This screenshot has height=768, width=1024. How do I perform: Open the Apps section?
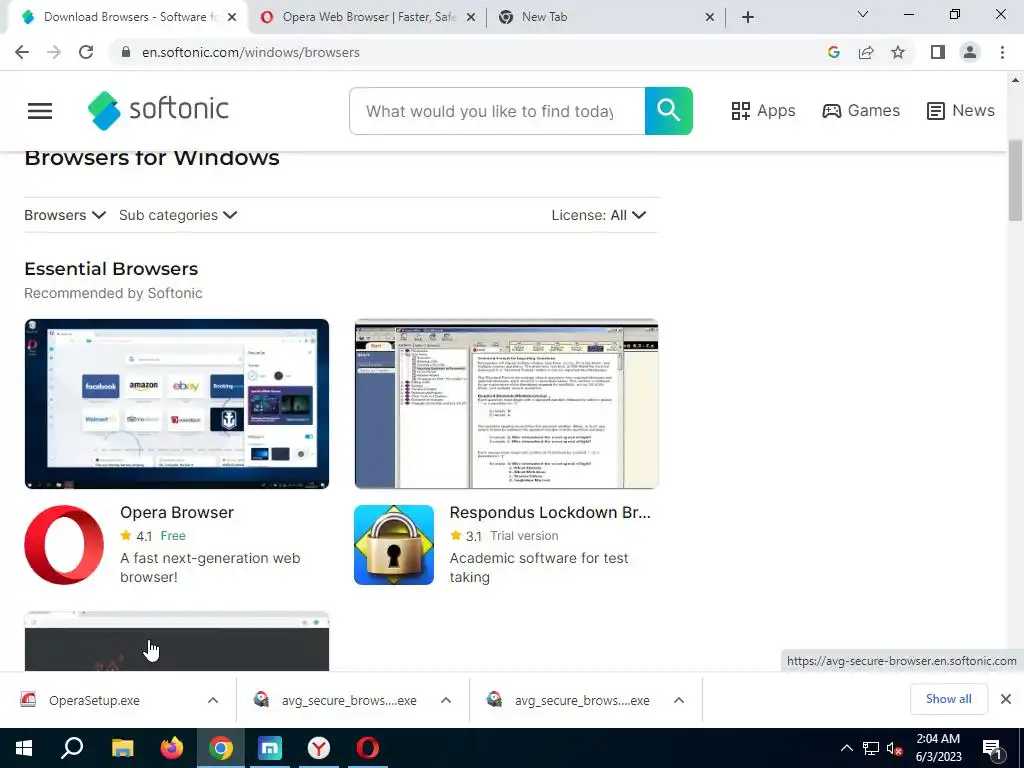coord(763,111)
